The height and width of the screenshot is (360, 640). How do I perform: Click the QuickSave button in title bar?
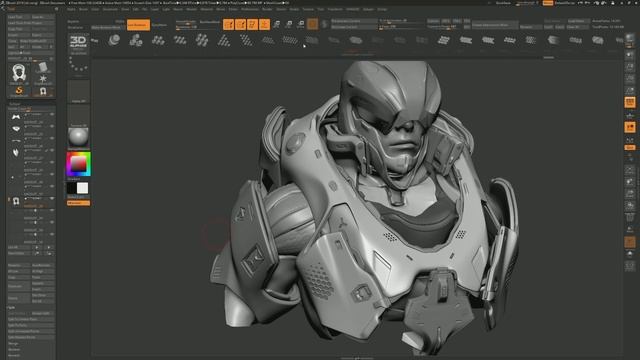(x=503, y=2)
